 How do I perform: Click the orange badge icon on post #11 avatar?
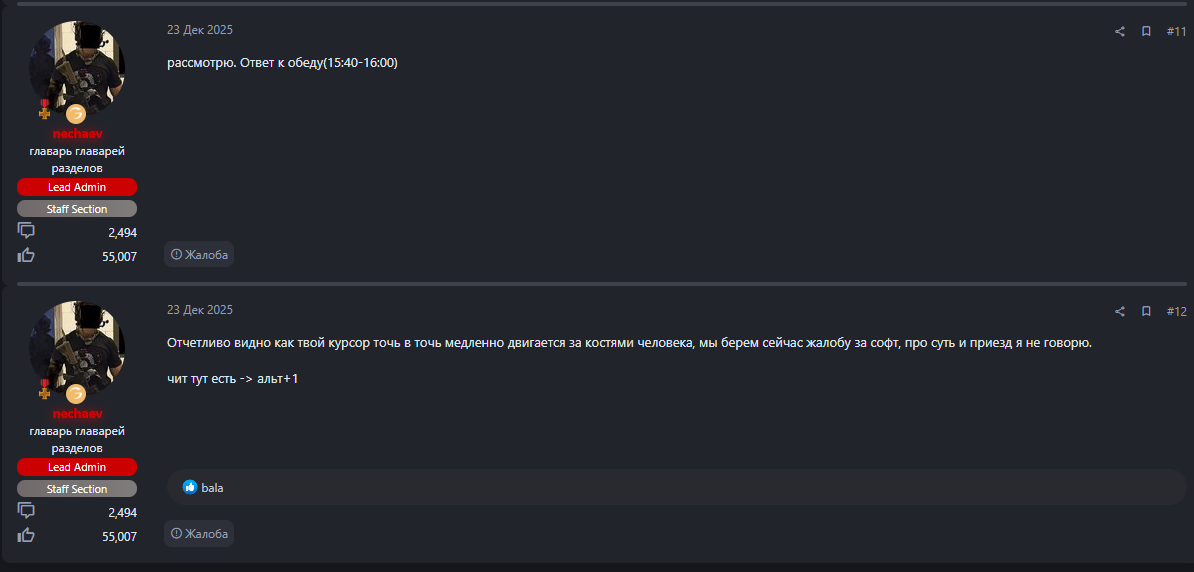[76, 113]
